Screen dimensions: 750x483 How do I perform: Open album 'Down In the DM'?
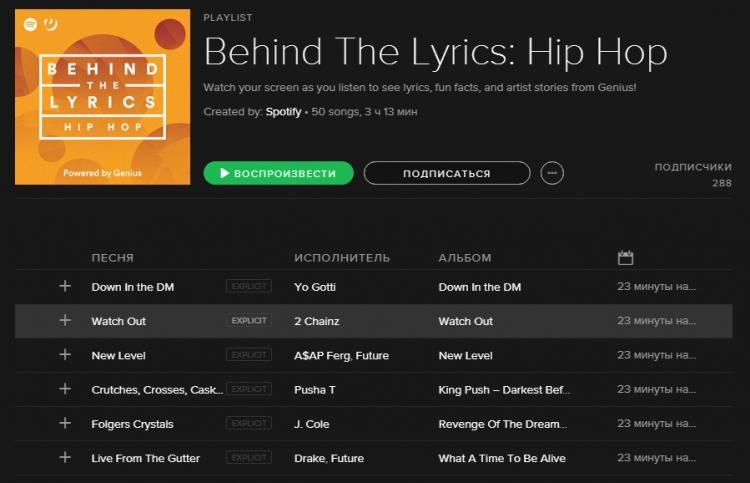[x=480, y=287]
